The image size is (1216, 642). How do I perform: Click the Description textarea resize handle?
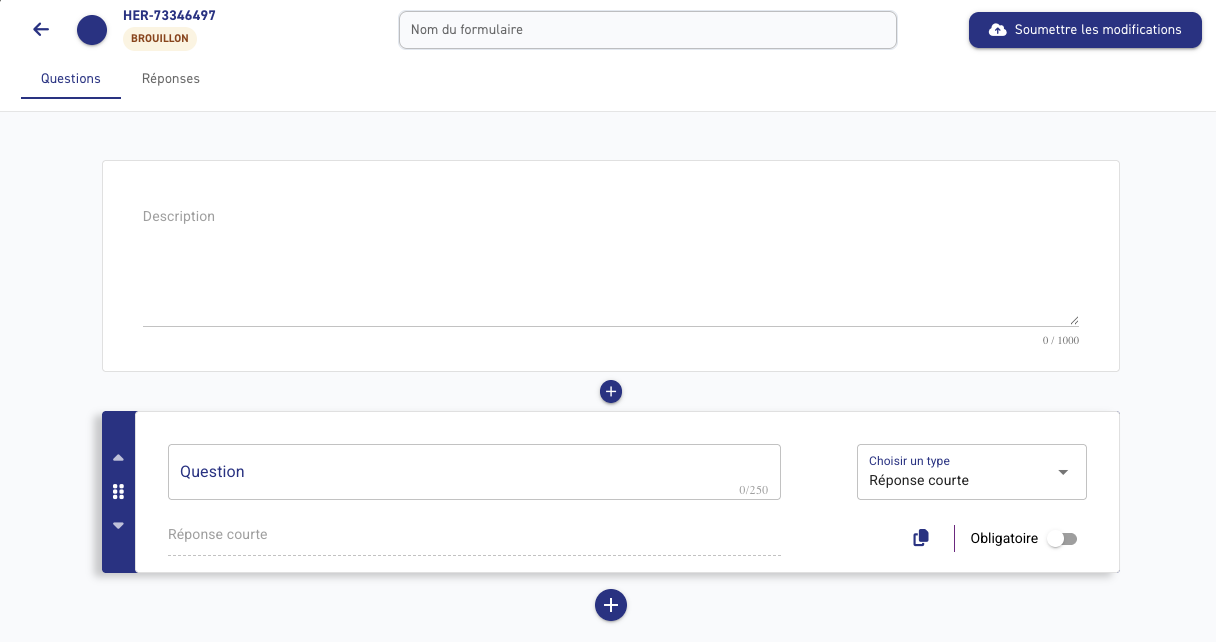[x=1074, y=320]
